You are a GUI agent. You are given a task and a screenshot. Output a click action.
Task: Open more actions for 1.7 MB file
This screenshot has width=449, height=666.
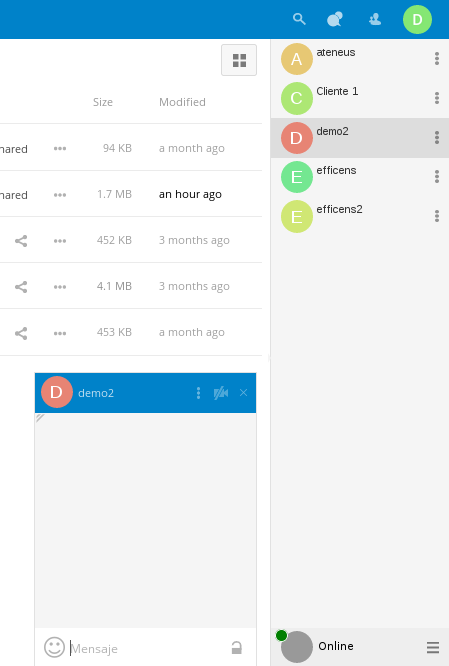(60, 195)
